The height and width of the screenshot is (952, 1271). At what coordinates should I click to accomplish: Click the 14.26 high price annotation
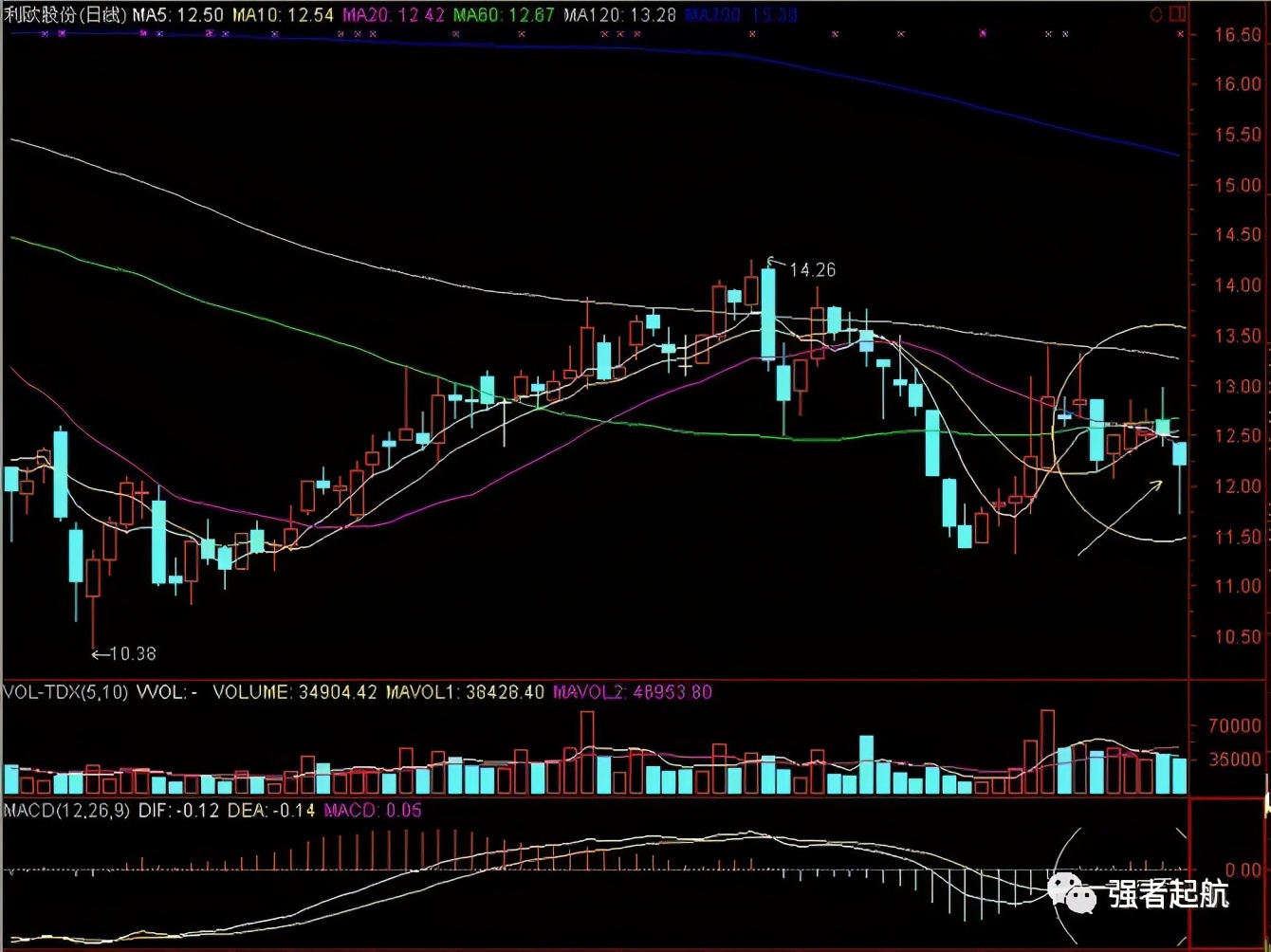(812, 270)
